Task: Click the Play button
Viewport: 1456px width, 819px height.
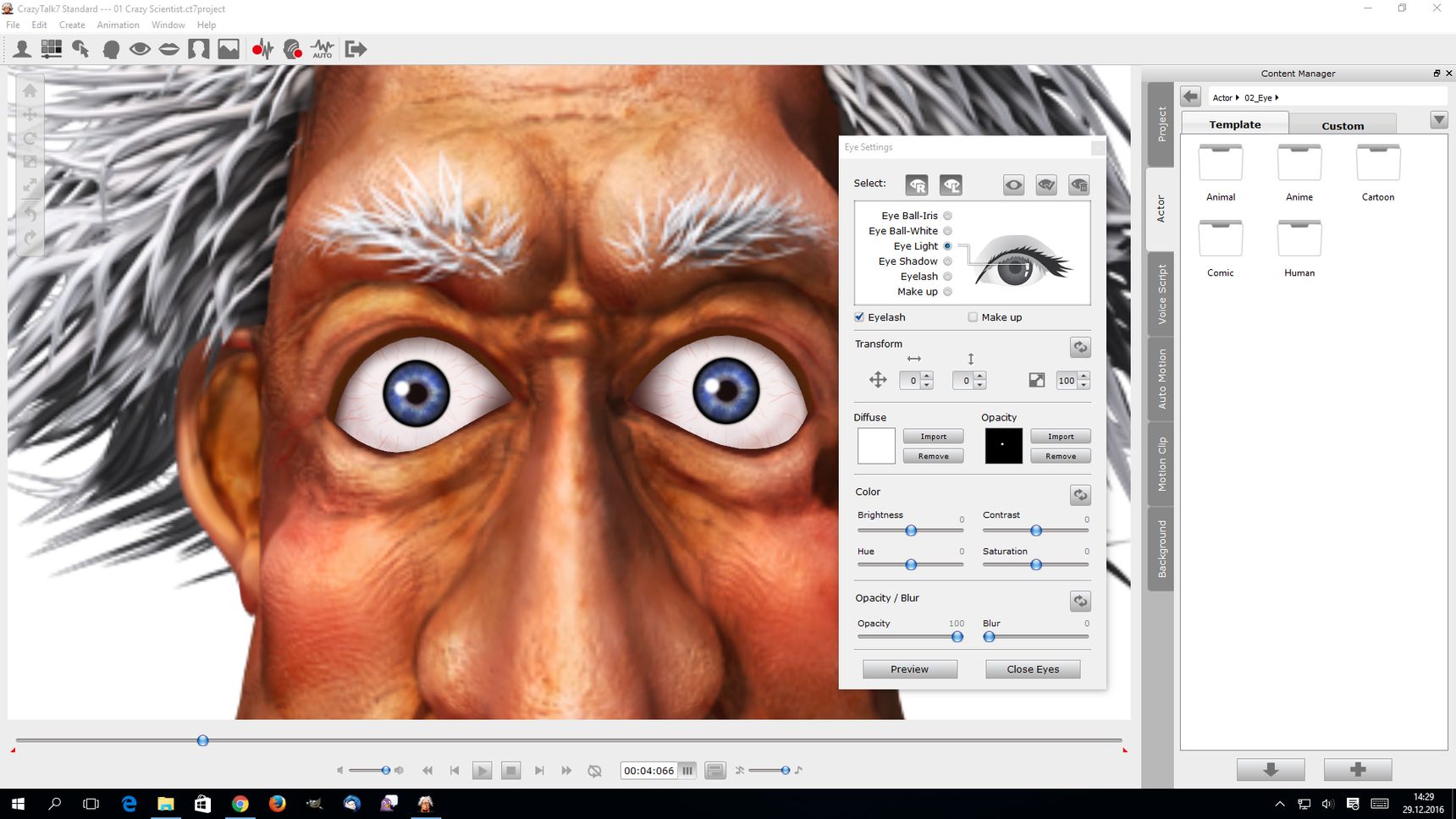Action: click(x=482, y=771)
